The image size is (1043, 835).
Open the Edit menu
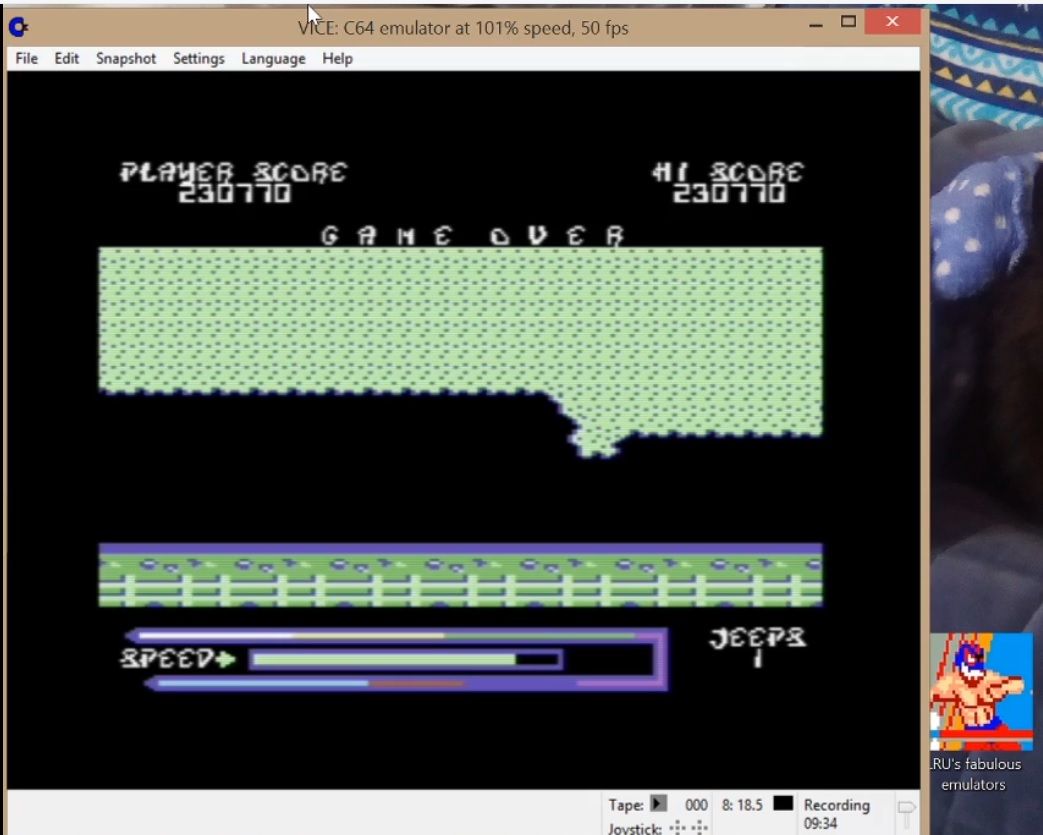click(x=67, y=59)
